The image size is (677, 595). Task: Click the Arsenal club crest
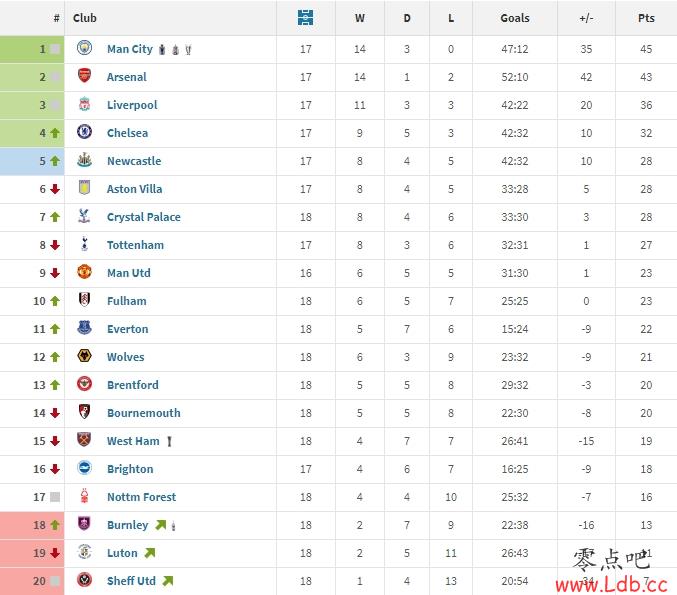[84, 76]
